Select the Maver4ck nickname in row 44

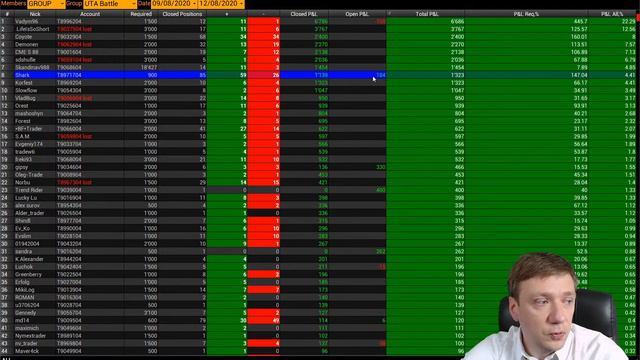point(27,351)
